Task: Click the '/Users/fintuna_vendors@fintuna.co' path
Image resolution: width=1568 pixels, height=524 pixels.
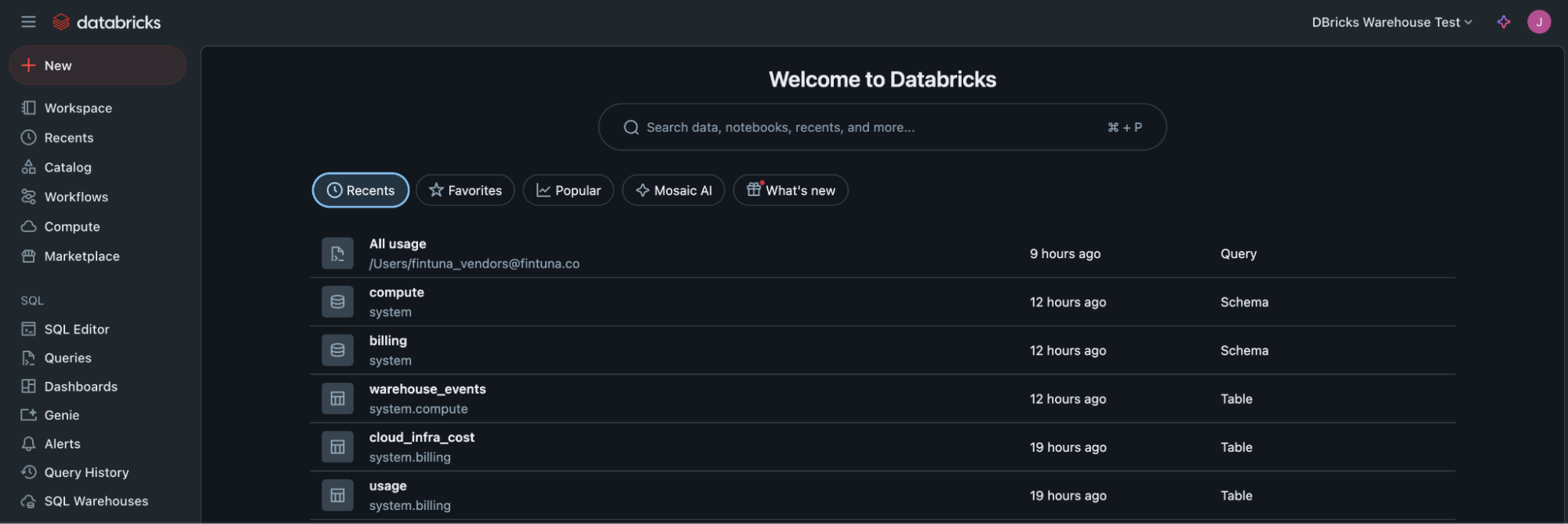Action: click(475, 264)
